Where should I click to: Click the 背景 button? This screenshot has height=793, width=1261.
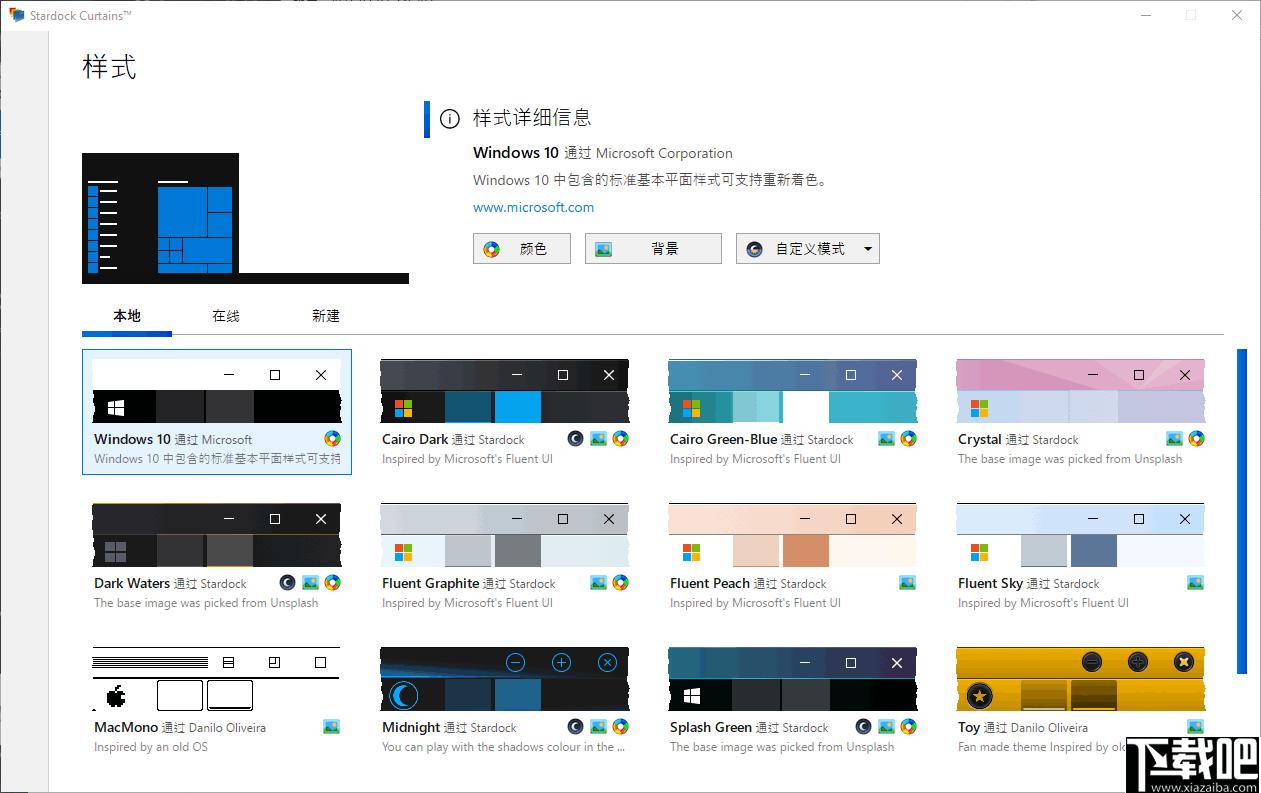(652, 249)
